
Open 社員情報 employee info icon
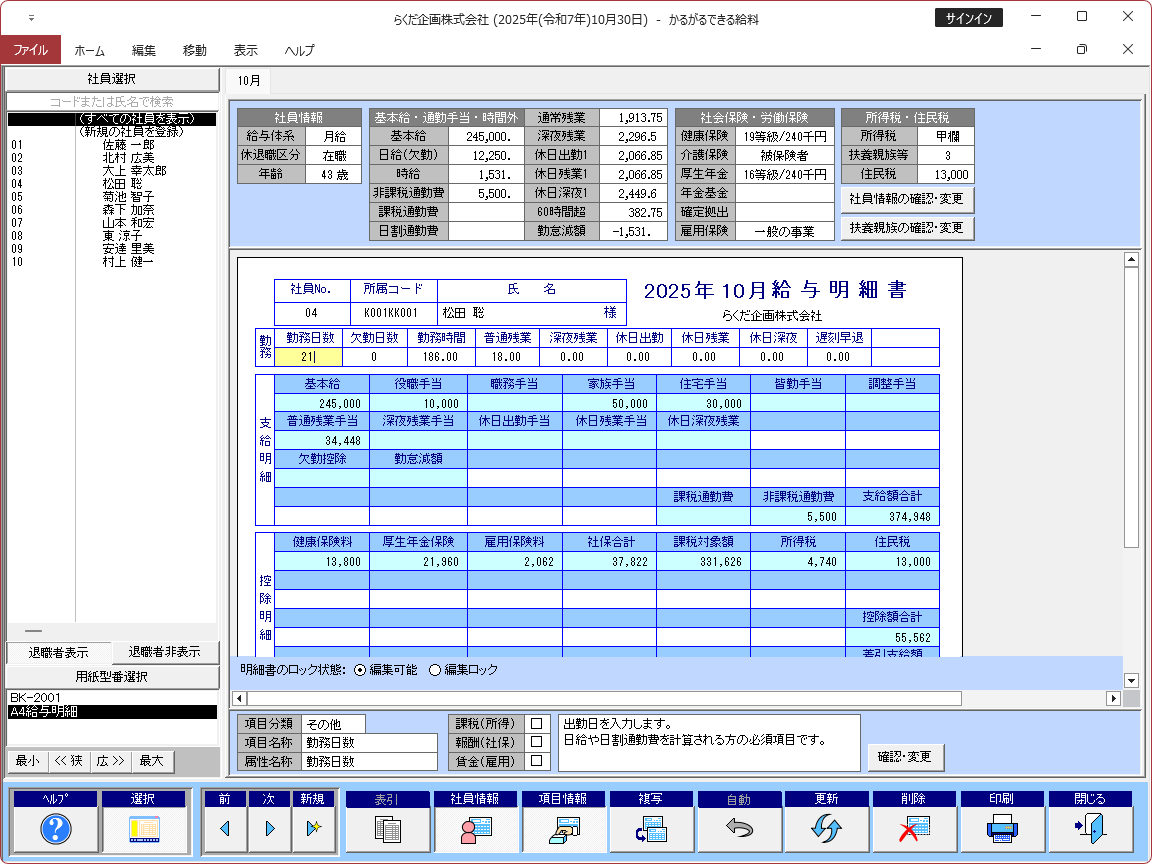(475, 829)
